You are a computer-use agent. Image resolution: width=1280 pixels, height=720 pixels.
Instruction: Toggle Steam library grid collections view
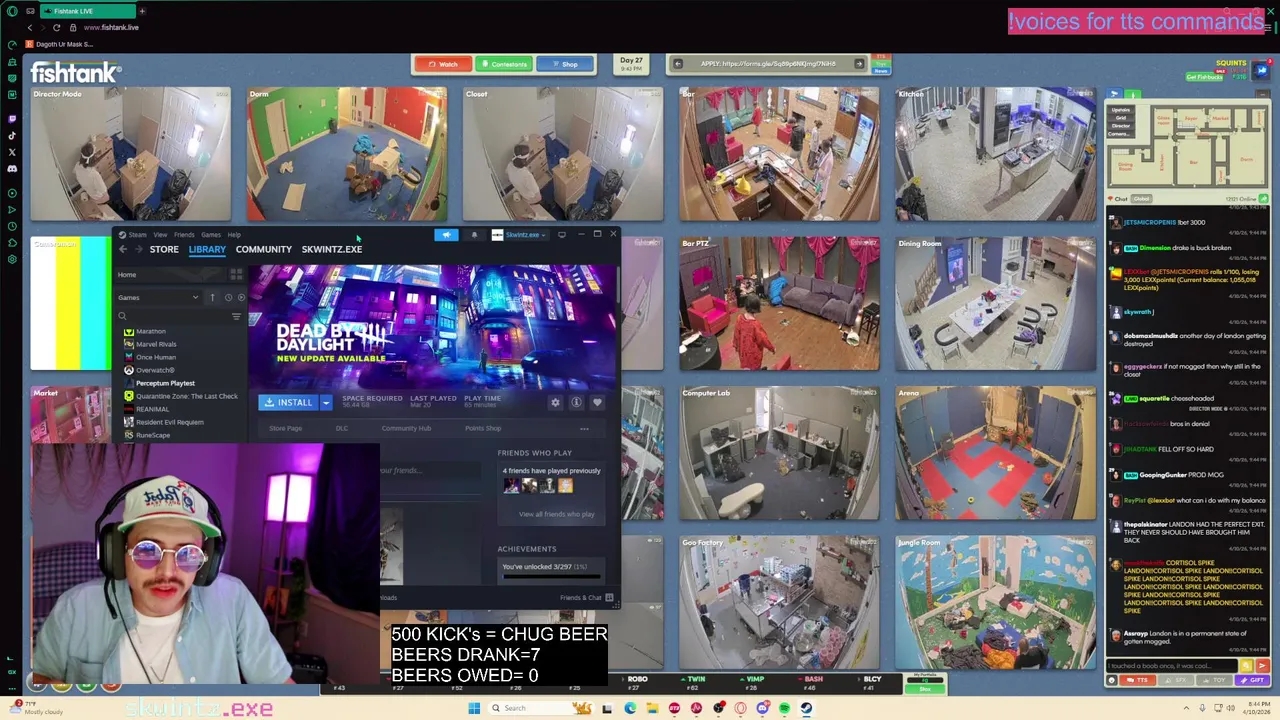pyautogui.click(x=236, y=274)
